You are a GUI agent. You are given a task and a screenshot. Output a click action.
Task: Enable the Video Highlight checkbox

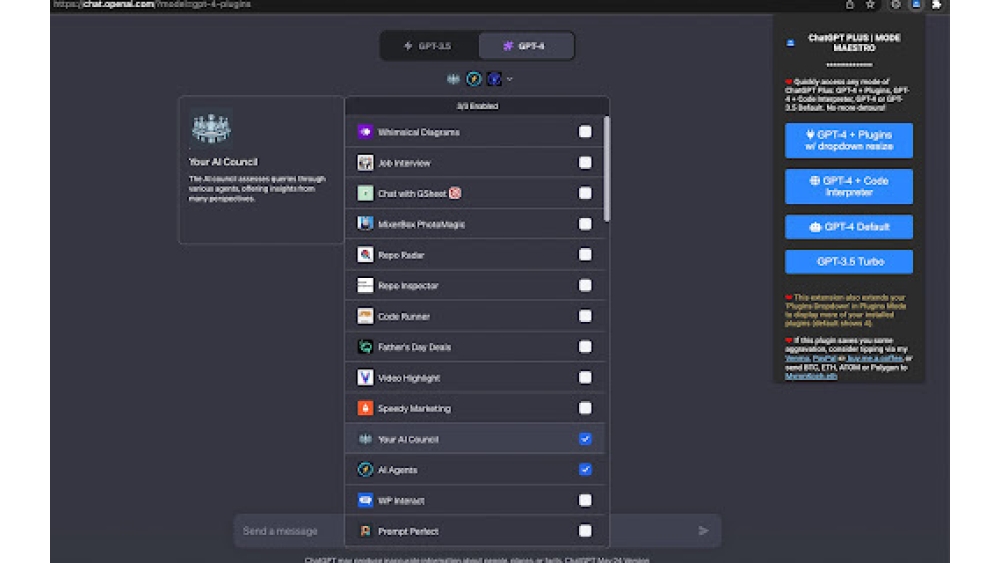coord(585,377)
